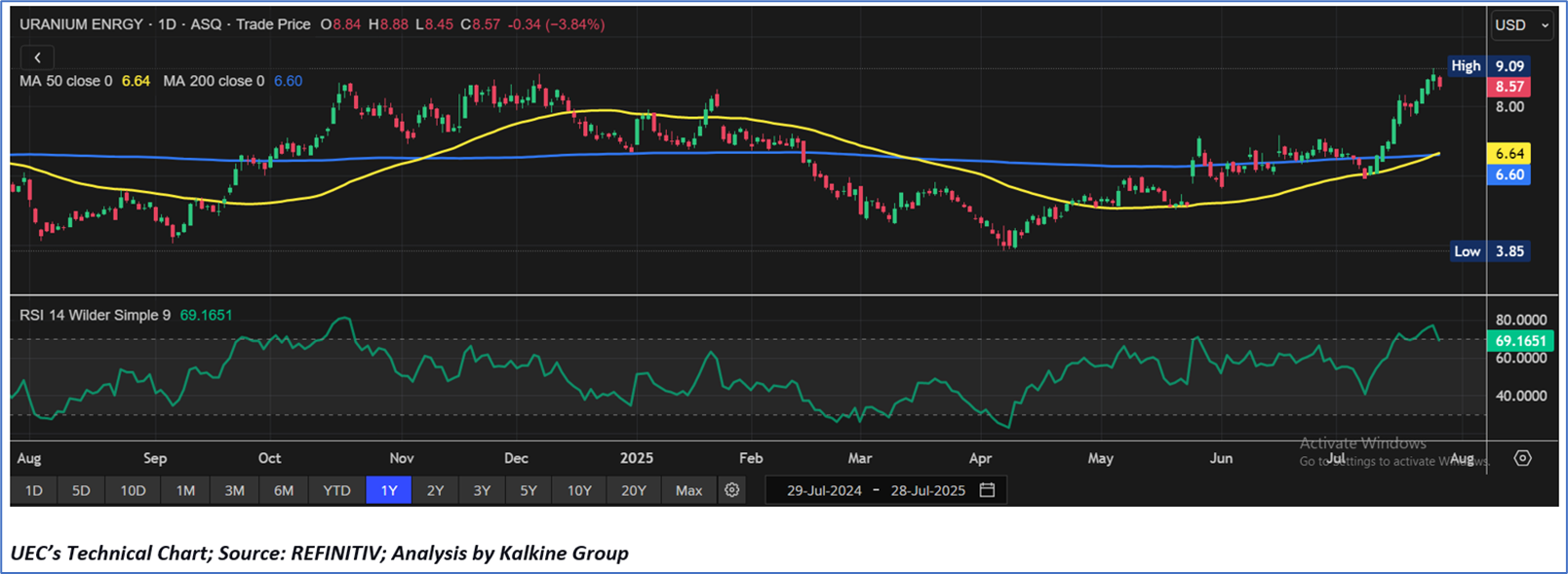
Task: Select the 6M range button
Action: tap(284, 490)
